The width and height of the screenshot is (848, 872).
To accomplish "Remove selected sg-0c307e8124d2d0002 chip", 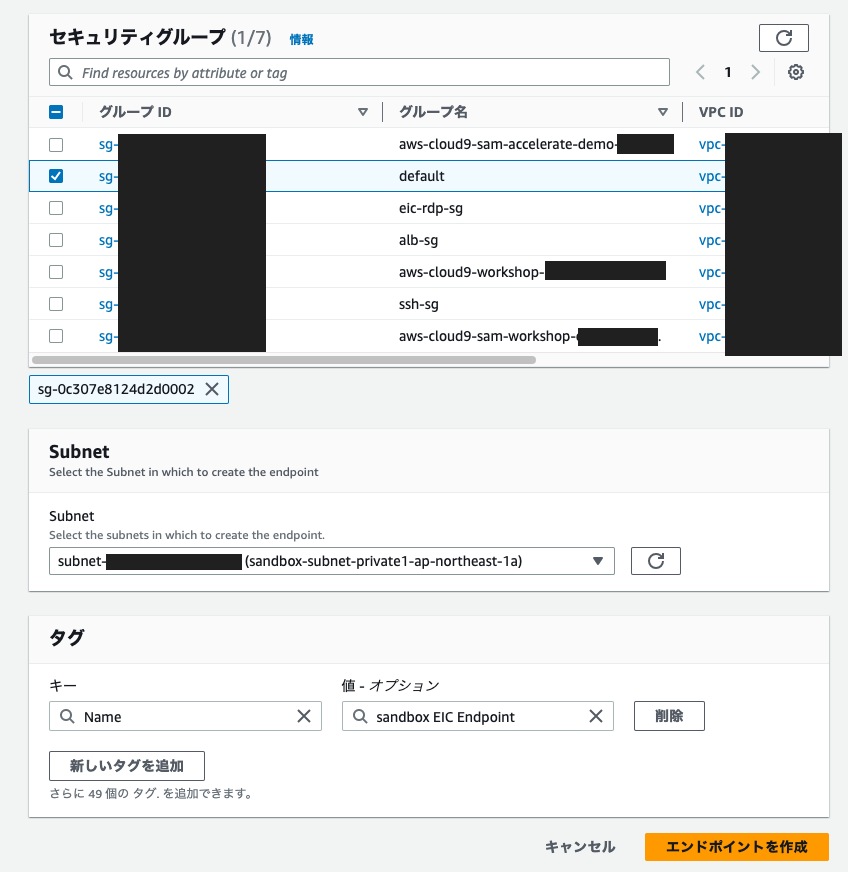I will pos(212,389).
